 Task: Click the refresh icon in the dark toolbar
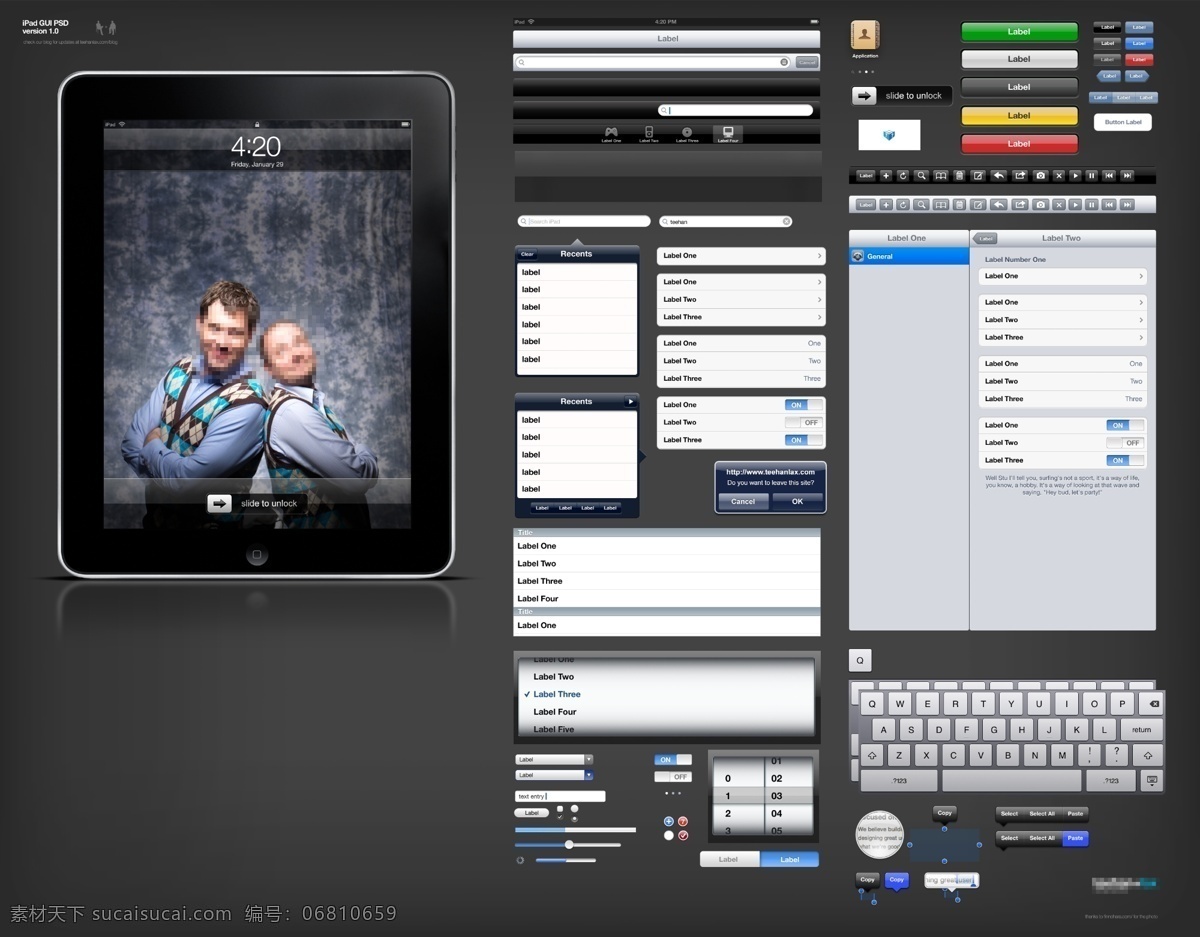pos(903,176)
